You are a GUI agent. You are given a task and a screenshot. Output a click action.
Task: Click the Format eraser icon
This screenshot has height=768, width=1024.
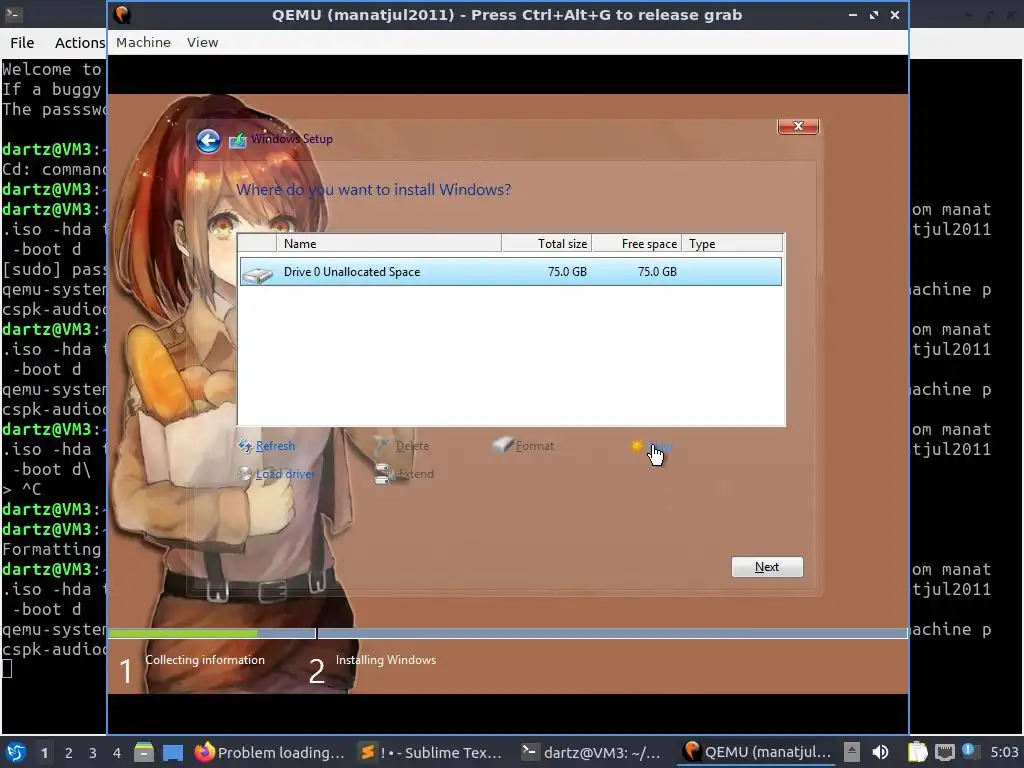coord(502,445)
